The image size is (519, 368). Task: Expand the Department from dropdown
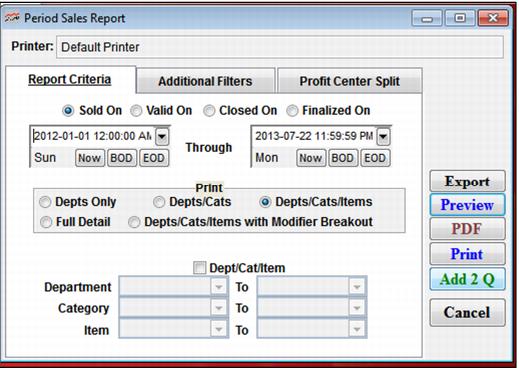[x=219, y=287]
